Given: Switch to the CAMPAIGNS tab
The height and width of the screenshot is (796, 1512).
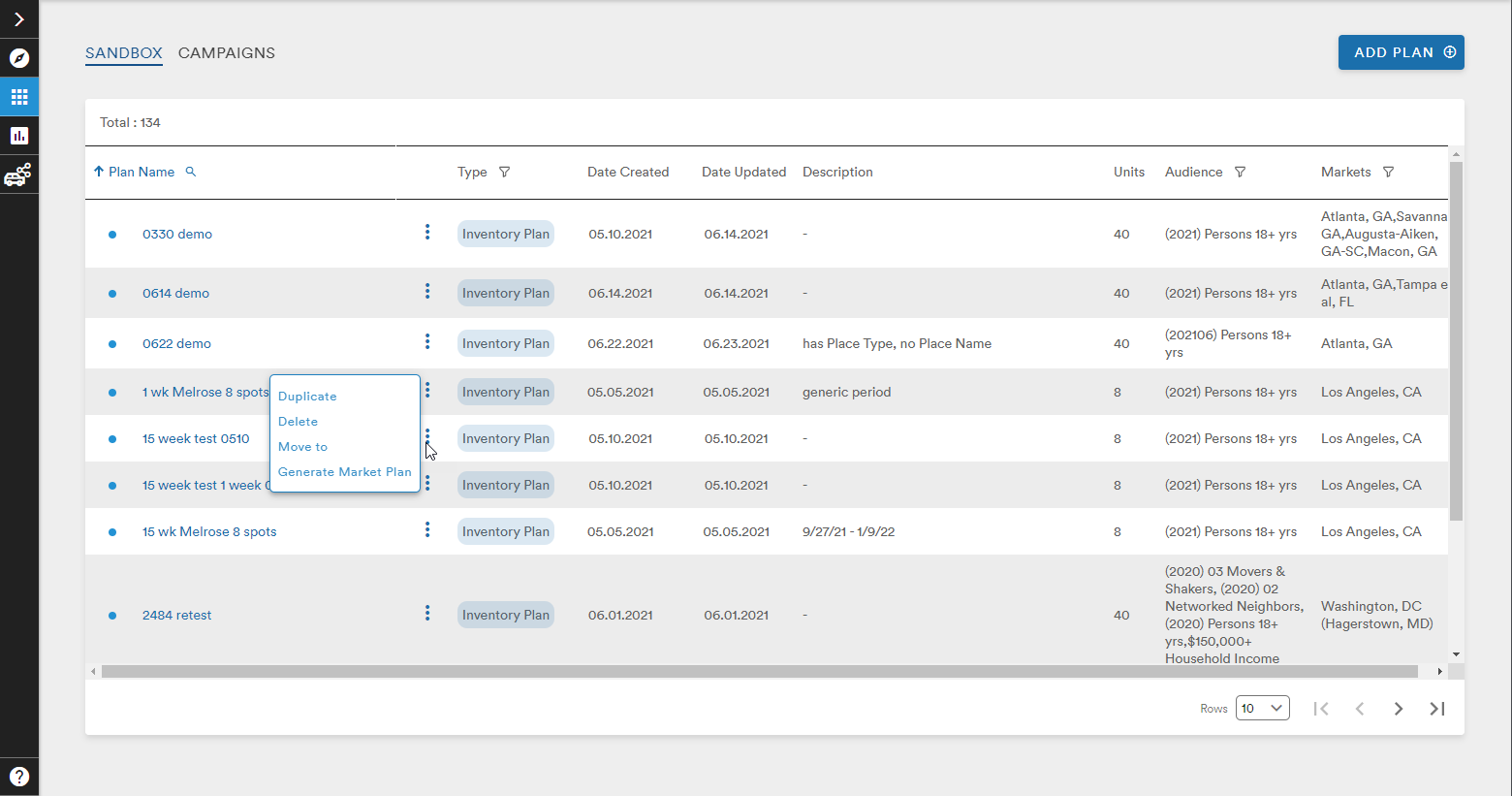Looking at the screenshot, I should (x=227, y=53).
